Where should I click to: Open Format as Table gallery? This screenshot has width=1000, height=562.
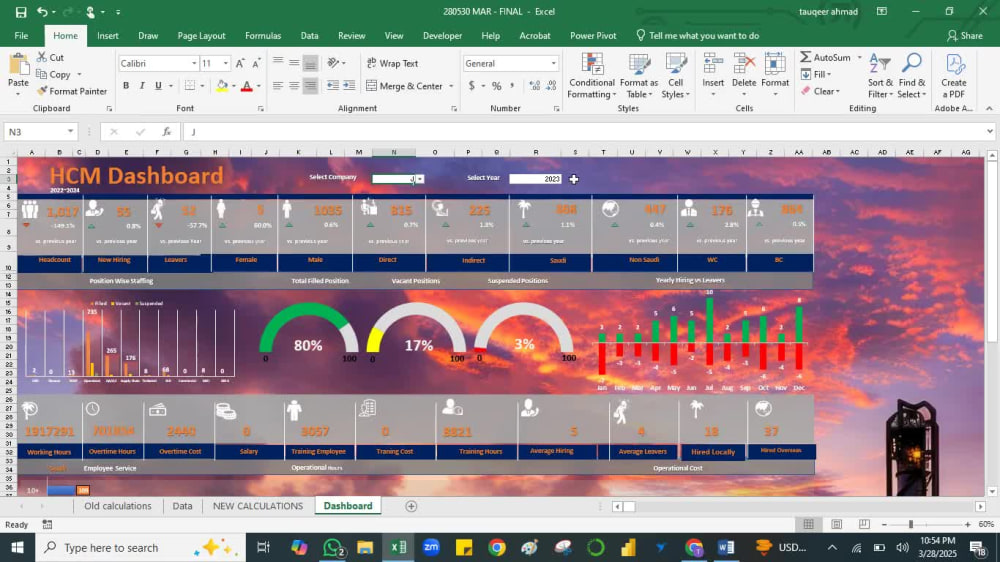tap(638, 76)
